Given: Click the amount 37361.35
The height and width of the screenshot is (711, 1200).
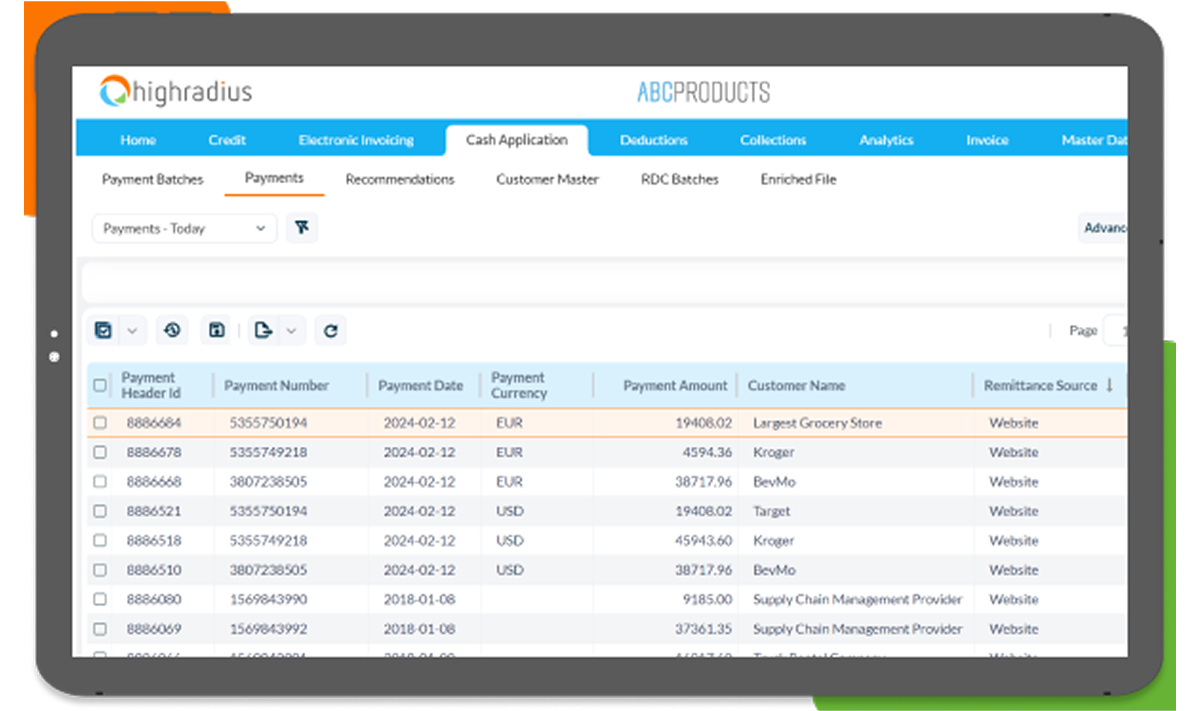Looking at the screenshot, I should click(704, 629).
